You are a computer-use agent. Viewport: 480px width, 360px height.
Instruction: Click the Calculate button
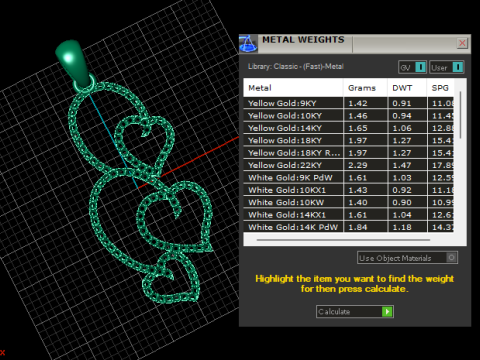355,312
